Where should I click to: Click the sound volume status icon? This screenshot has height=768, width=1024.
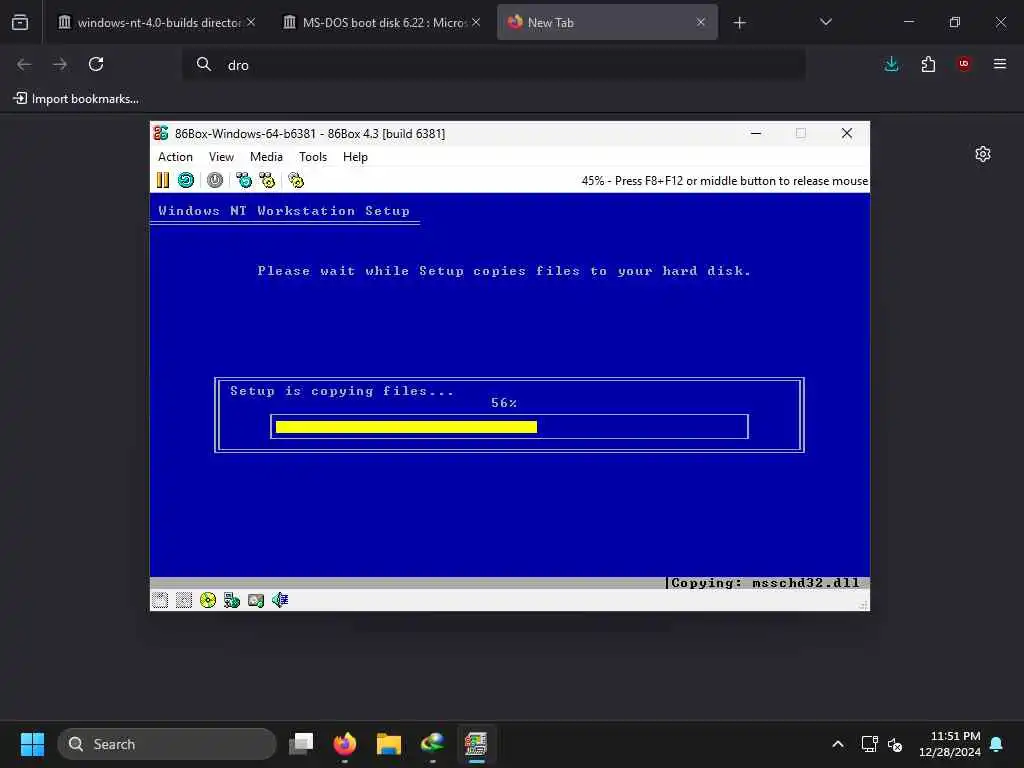pos(280,600)
